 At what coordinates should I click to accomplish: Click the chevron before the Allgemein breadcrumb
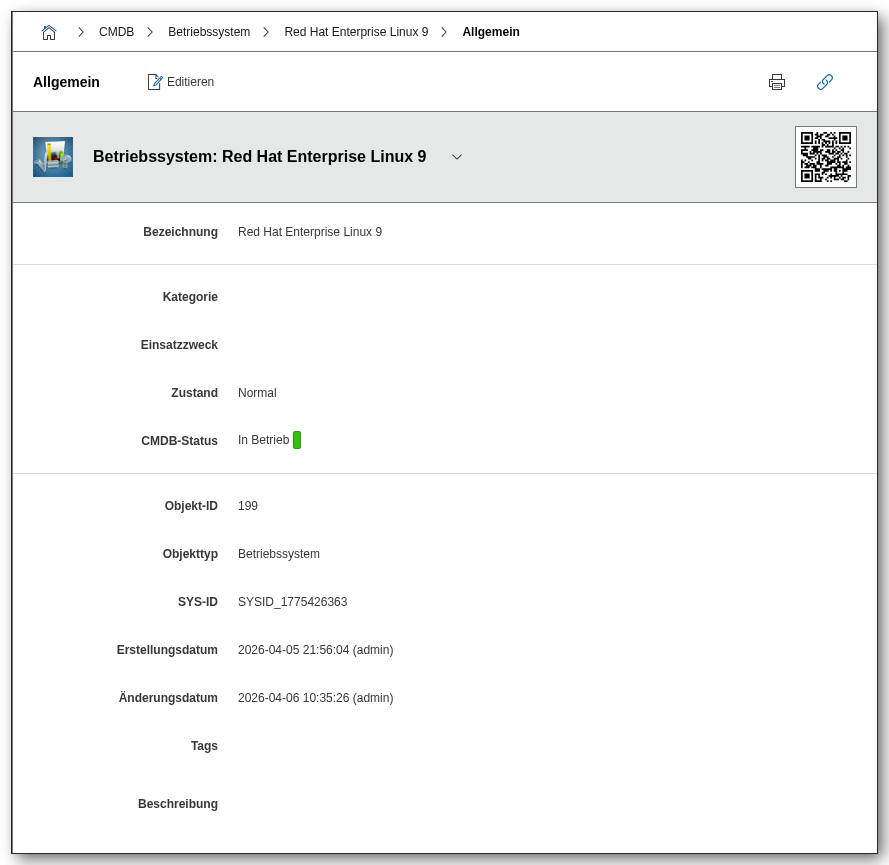[x=444, y=32]
